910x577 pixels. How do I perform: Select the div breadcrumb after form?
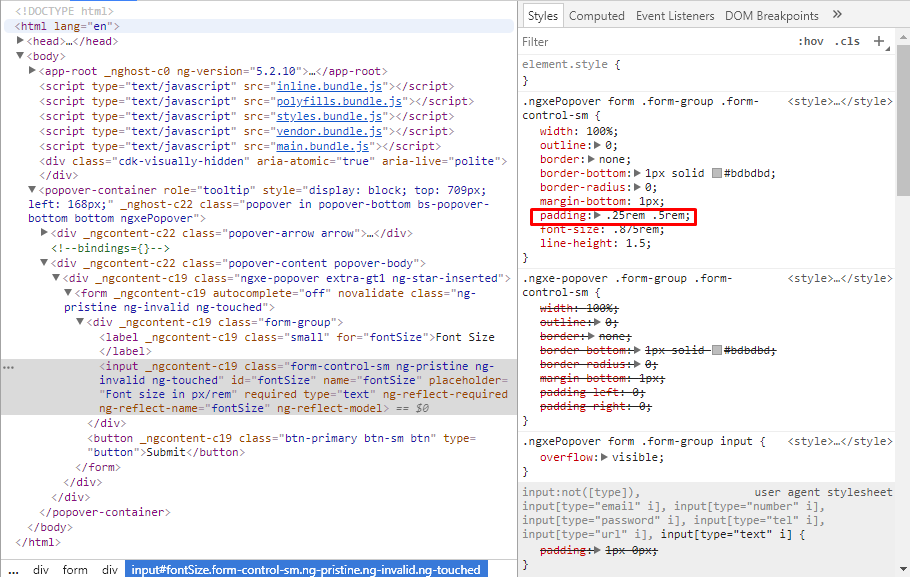[x=110, y=570]
